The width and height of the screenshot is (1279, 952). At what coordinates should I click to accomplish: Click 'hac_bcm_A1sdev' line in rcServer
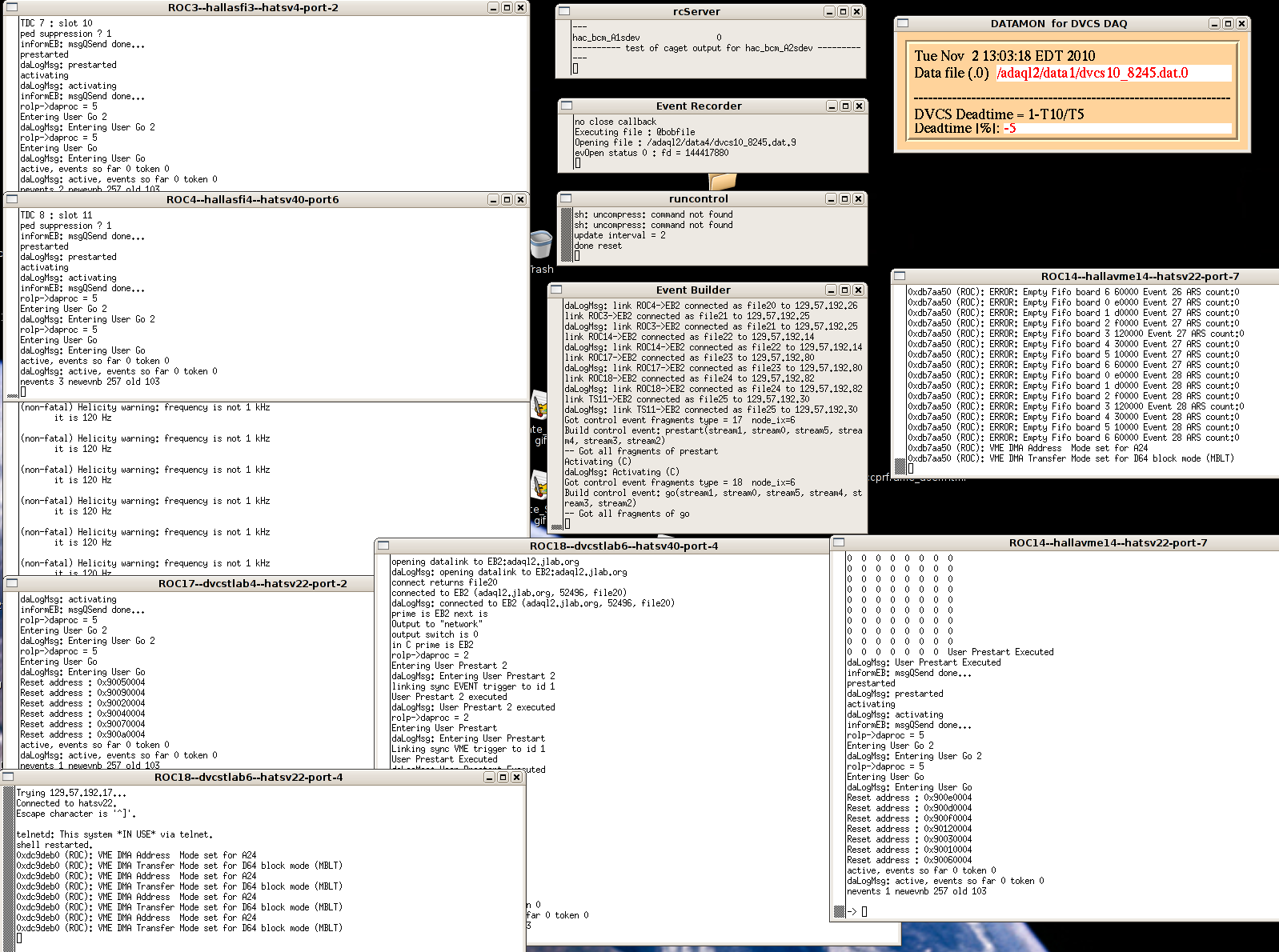coord(606,38)
